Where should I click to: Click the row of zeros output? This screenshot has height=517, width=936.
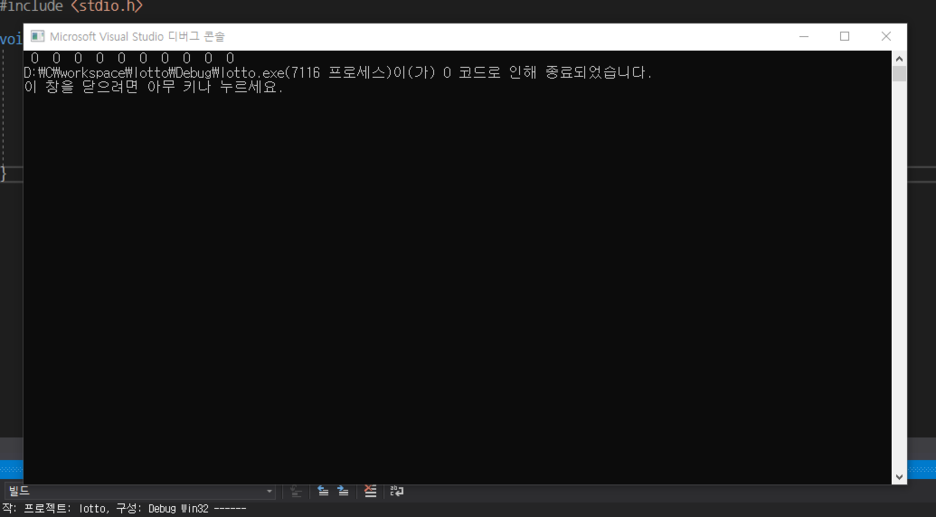click(132, 58)
